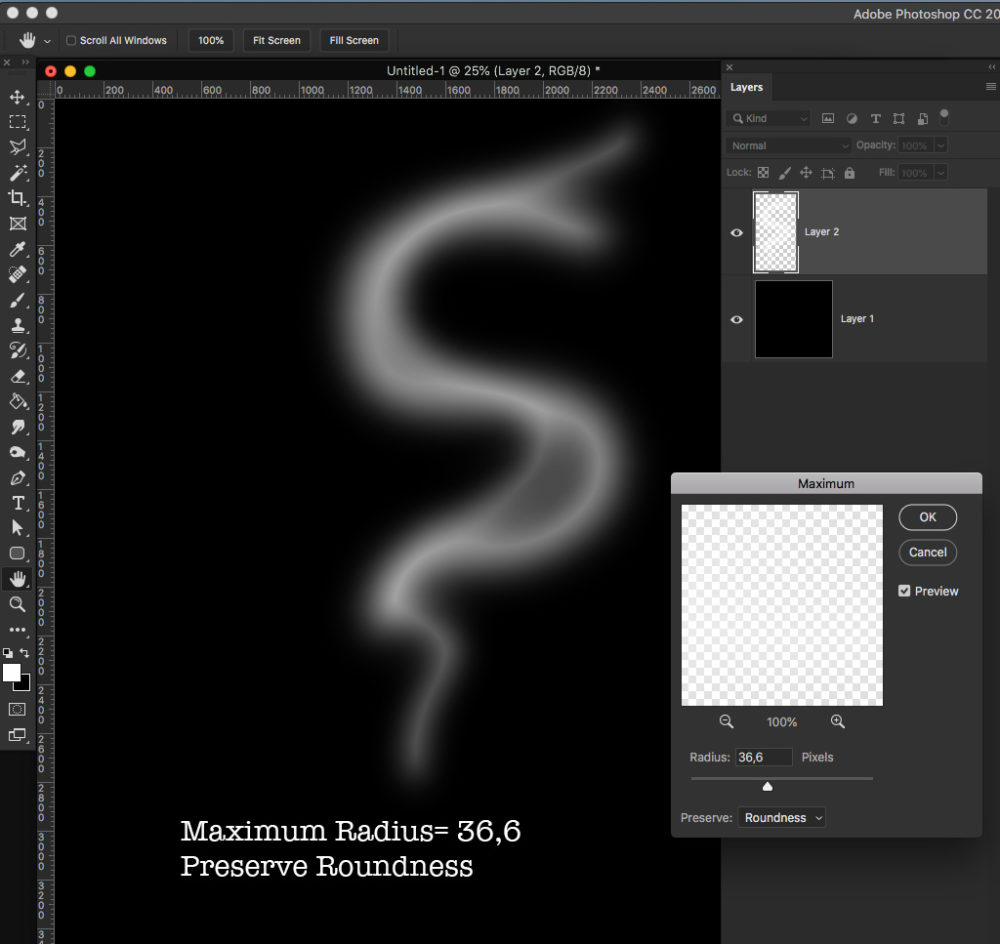Viewport: 1000px width, 944px height.
Task: Hide Layer 1 visibility
Action: point(737,319)
